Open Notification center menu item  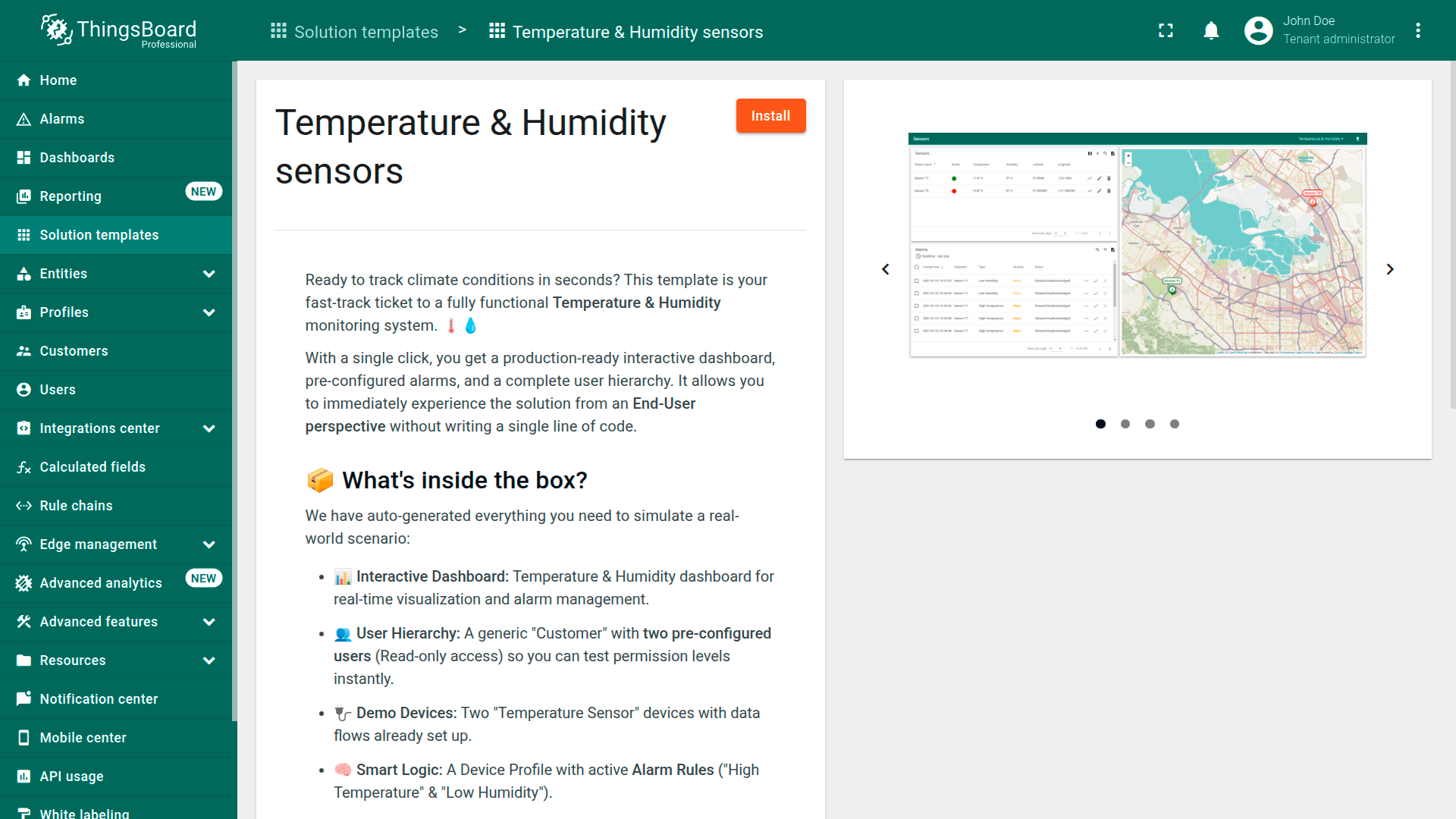coord(99,699)
